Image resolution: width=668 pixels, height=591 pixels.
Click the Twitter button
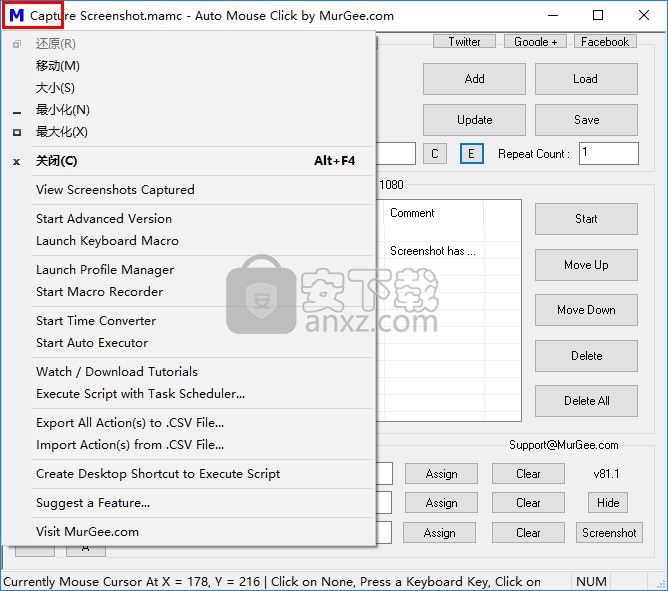464,41
